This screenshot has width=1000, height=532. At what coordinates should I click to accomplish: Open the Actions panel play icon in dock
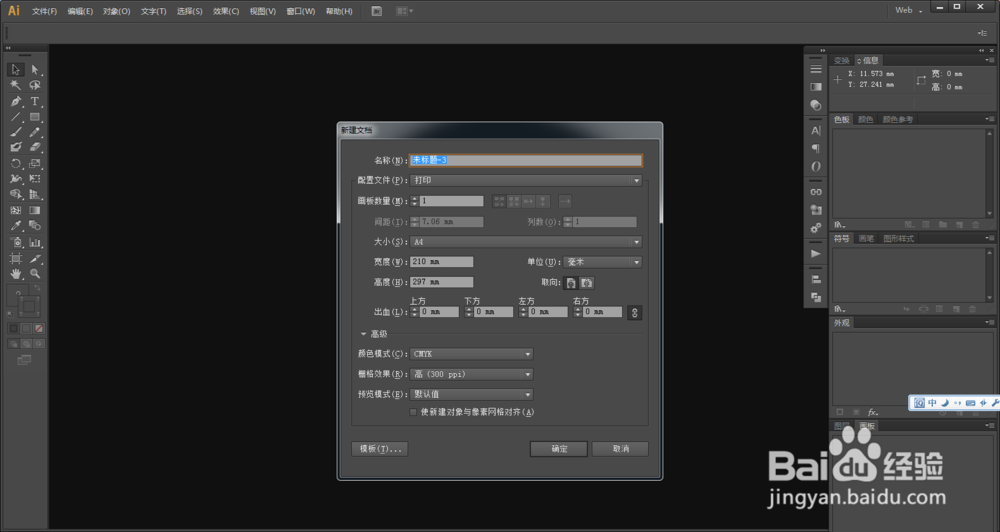[816, 253]
